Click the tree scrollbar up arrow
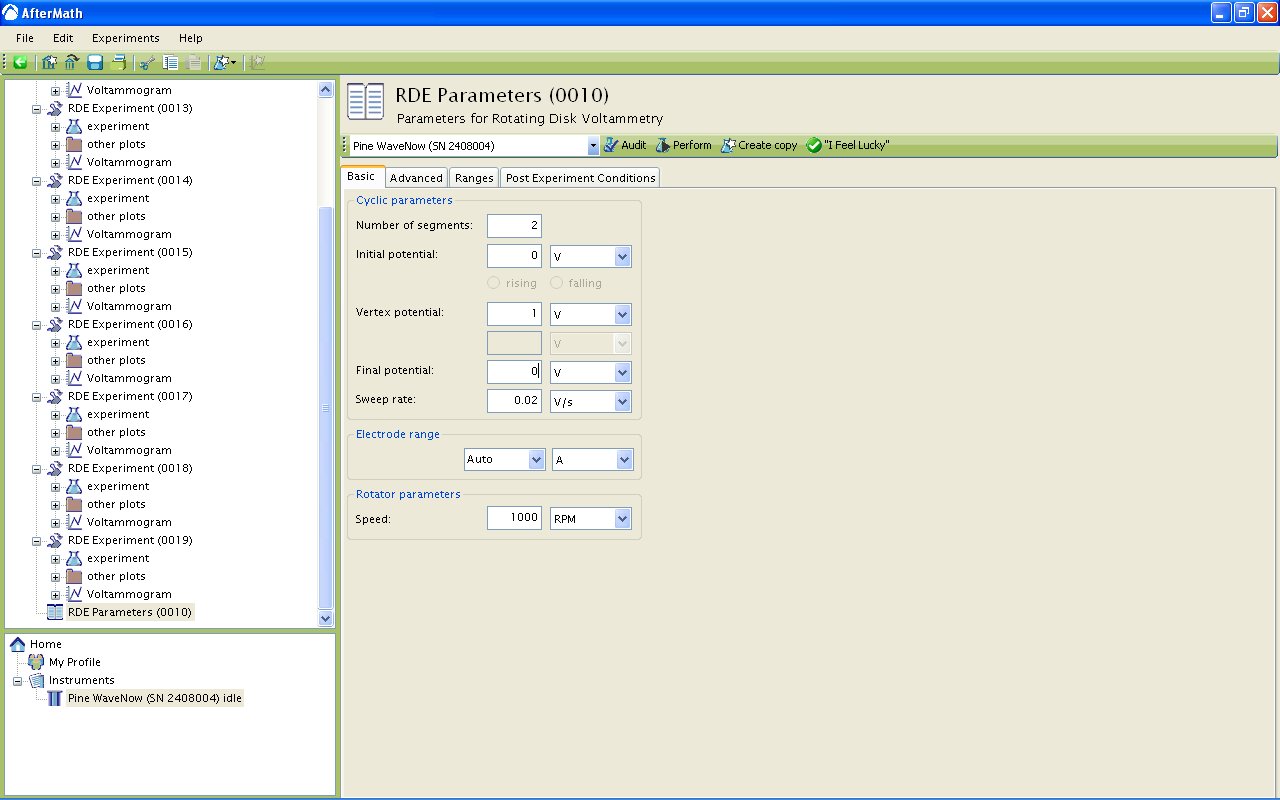 point(325,89)
